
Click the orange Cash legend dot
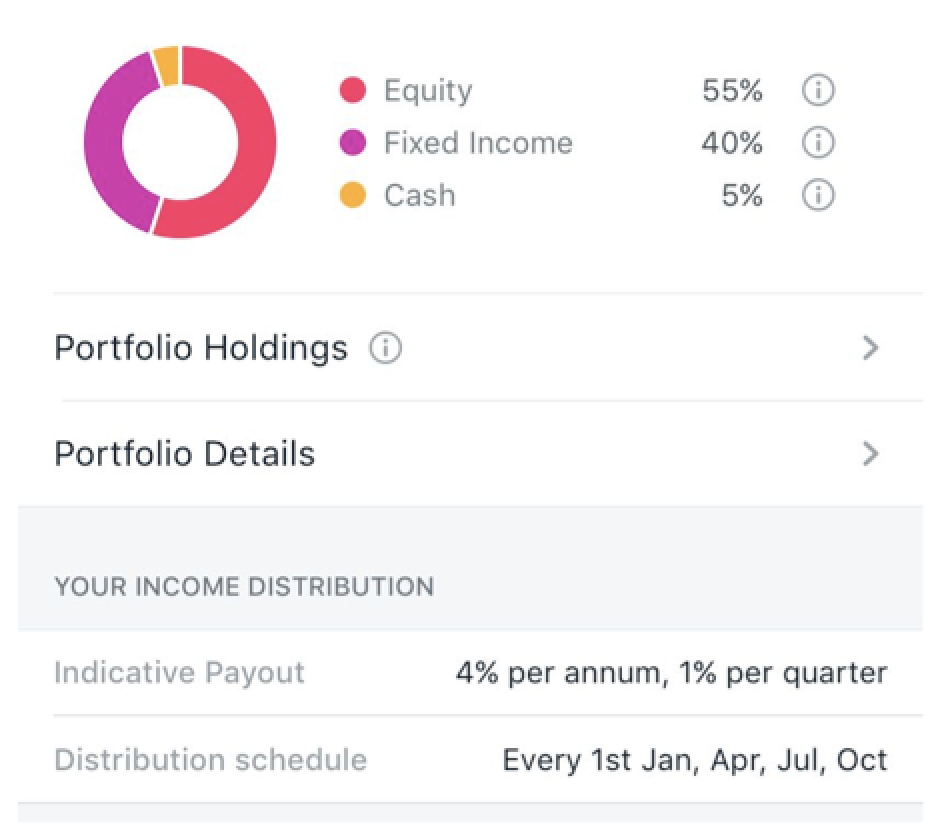tap(353, 195)
